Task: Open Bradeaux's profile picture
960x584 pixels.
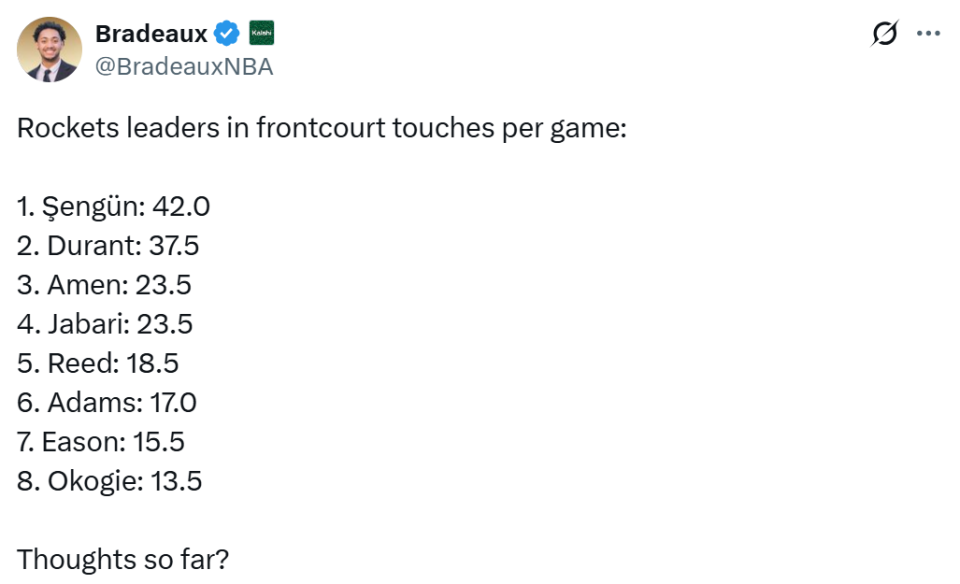Action: (x=48, y=49)
